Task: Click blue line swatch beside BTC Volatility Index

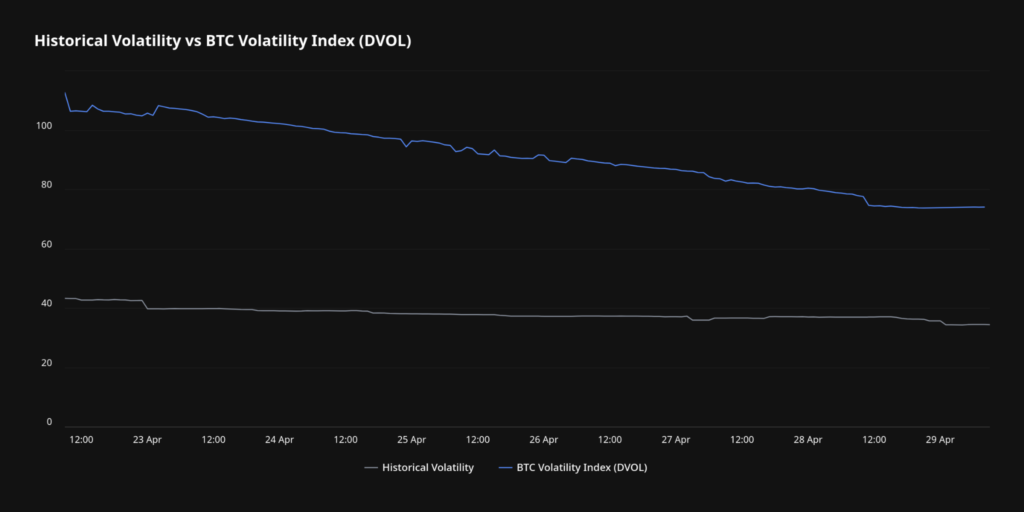Action: [505, 467]
